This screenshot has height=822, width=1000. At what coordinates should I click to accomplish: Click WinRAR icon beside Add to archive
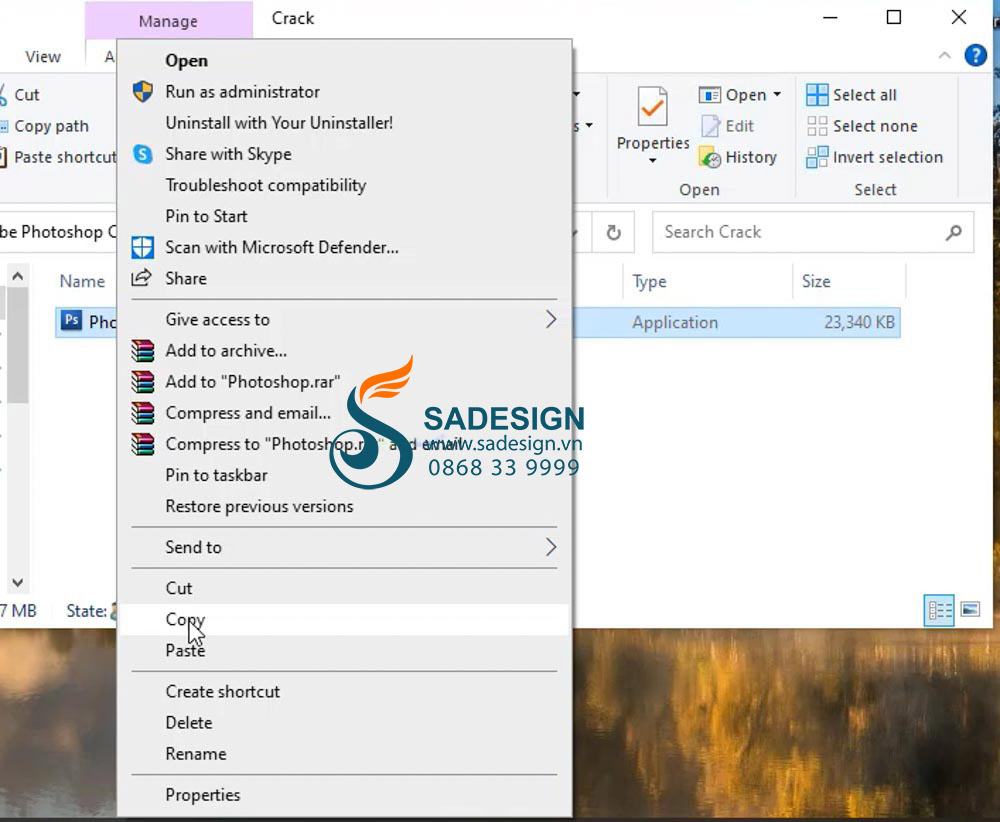[142, 351]
